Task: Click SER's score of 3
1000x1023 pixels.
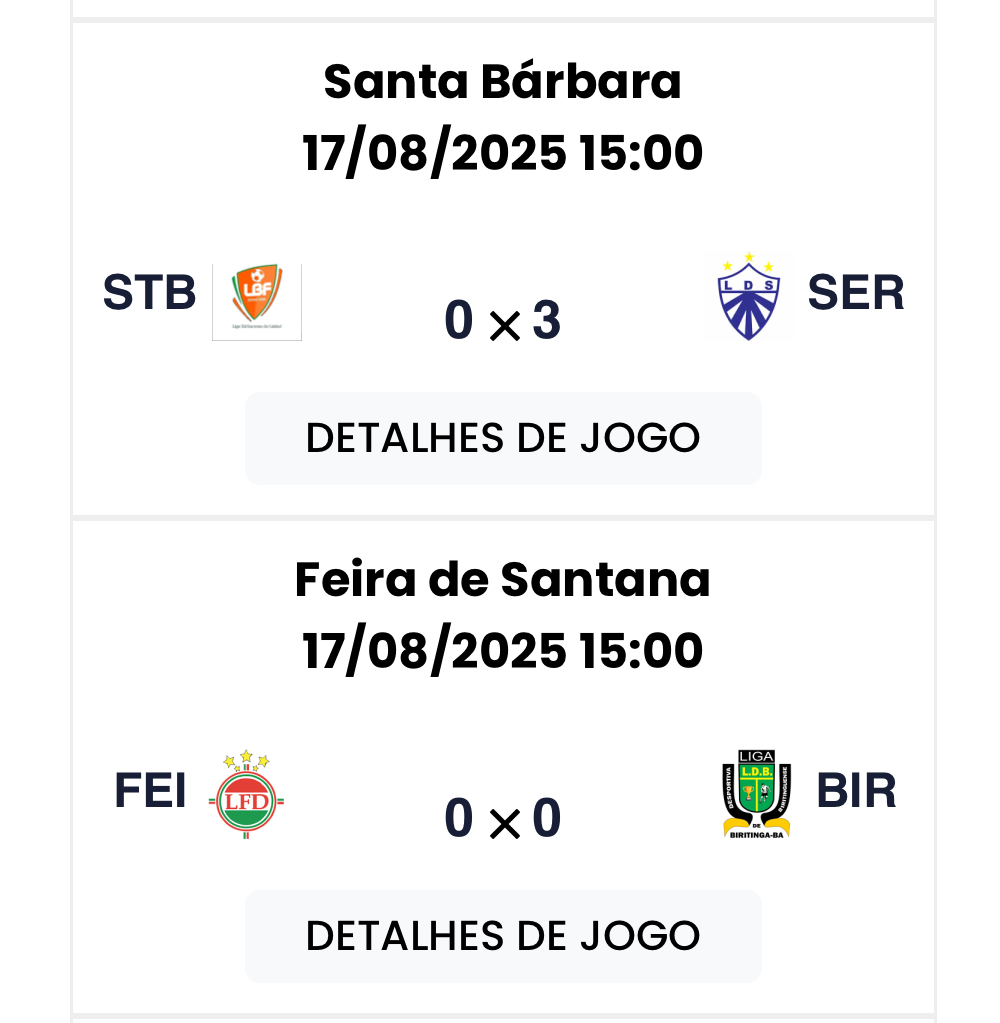Action: 546,321
